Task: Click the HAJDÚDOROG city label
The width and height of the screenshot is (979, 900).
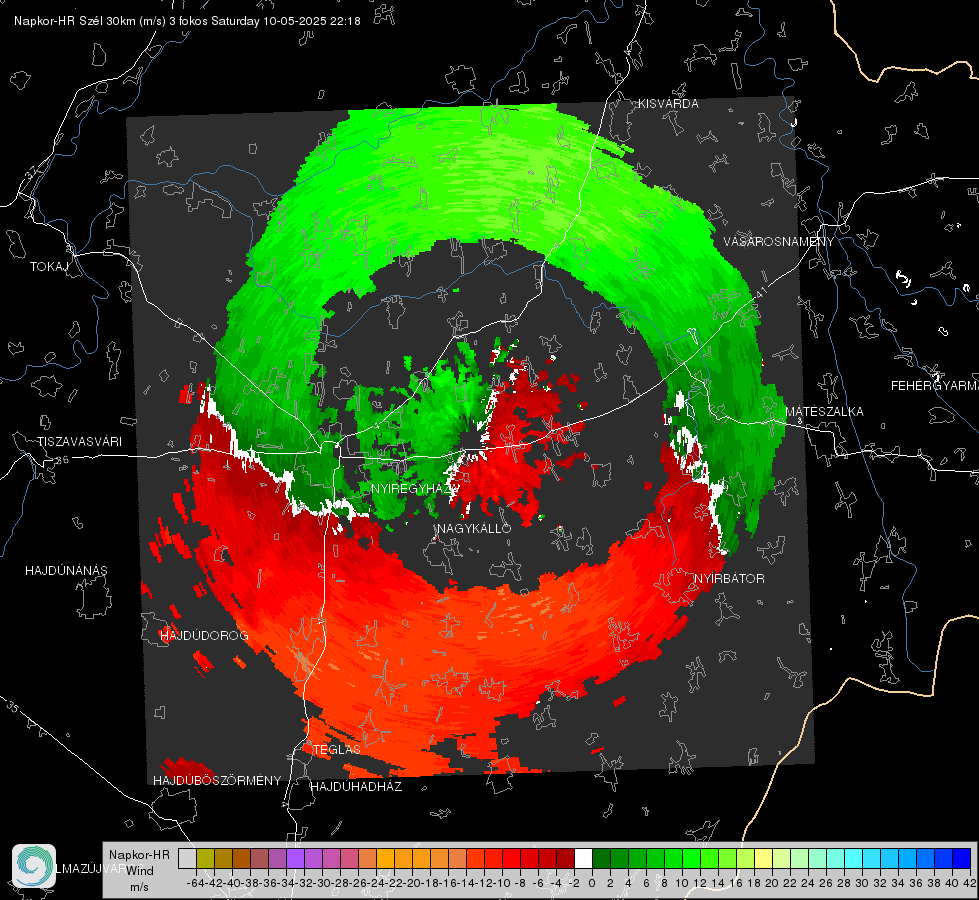Action: pos(204,635)
